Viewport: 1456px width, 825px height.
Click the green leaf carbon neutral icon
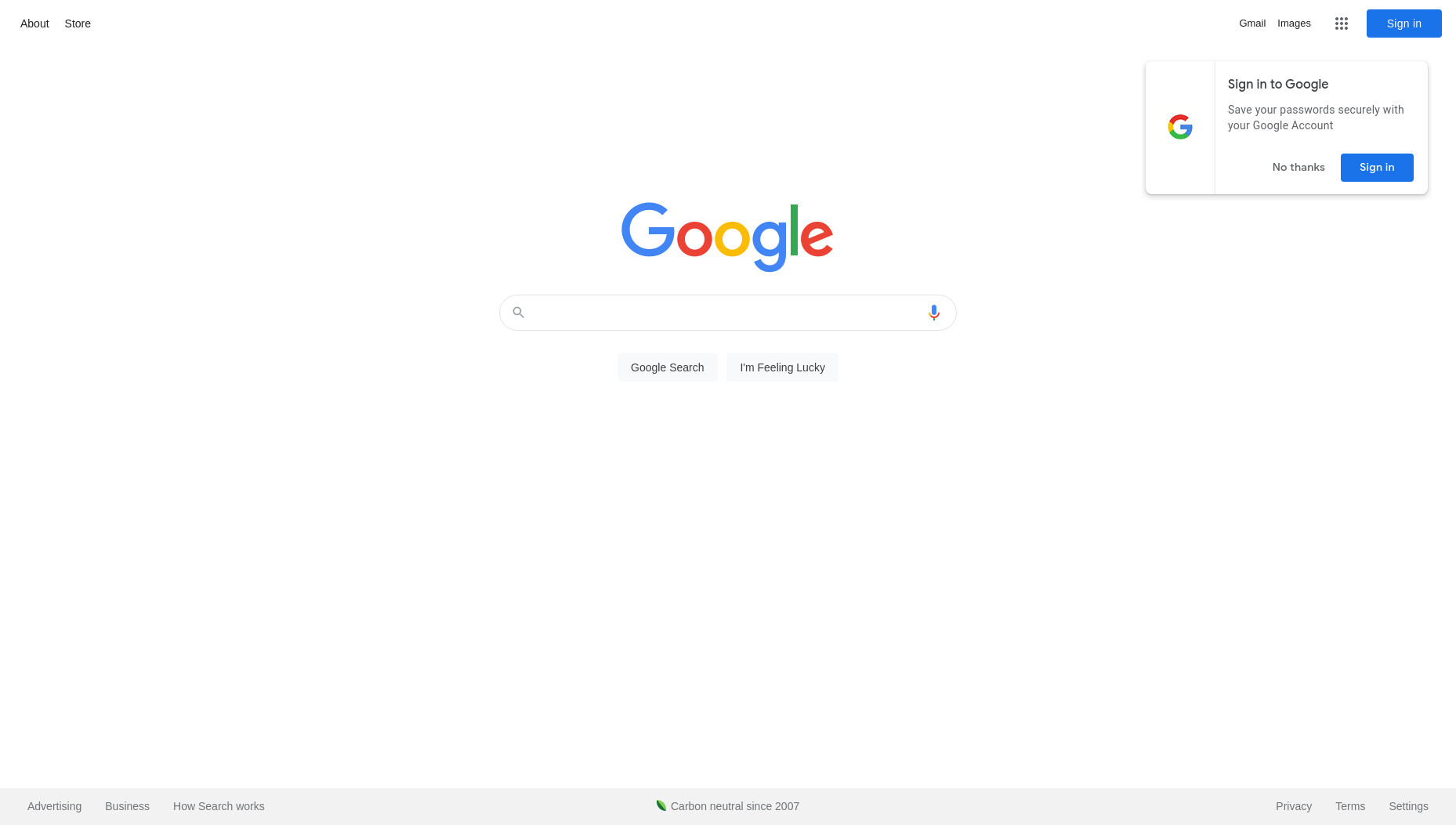pos(661,805)
